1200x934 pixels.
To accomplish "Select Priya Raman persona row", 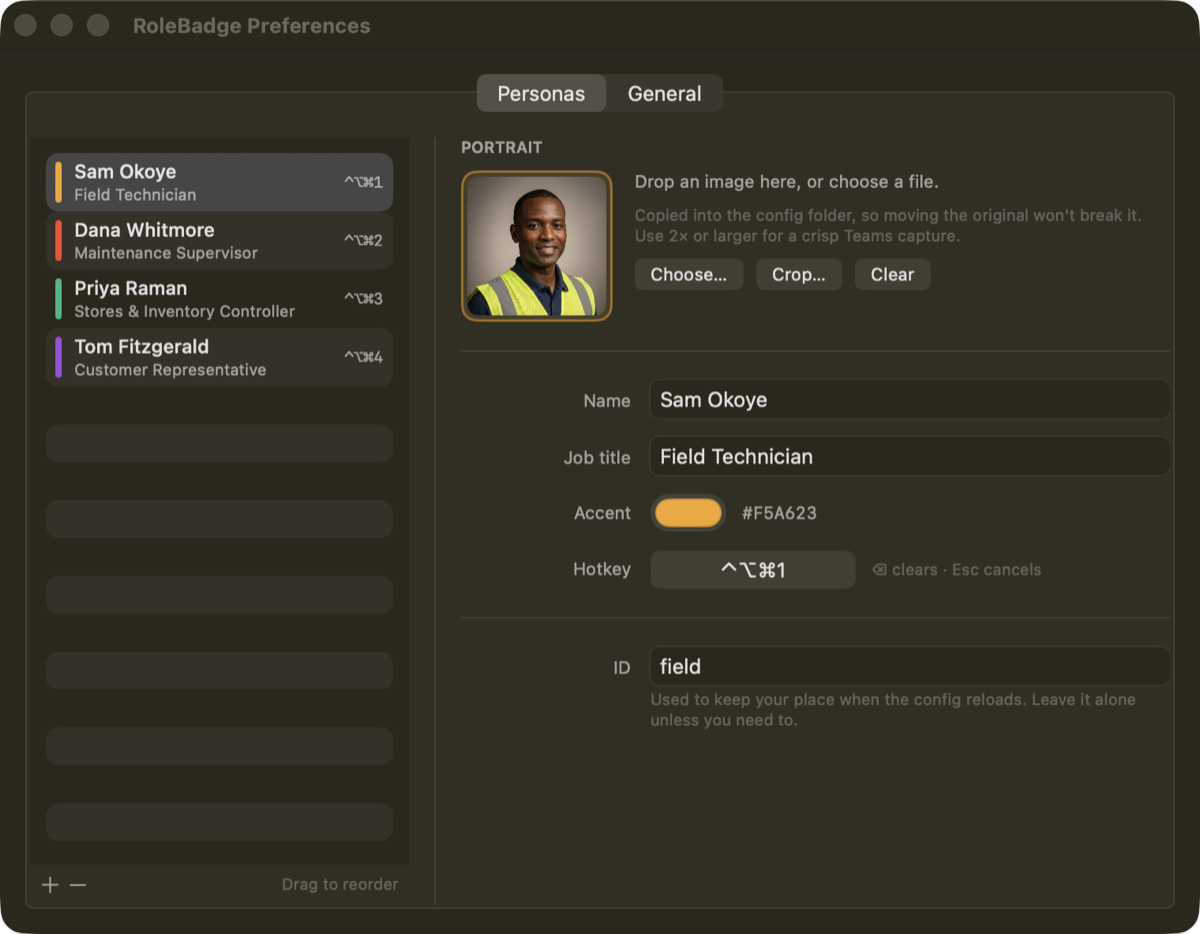I will [x=219, y=298].
